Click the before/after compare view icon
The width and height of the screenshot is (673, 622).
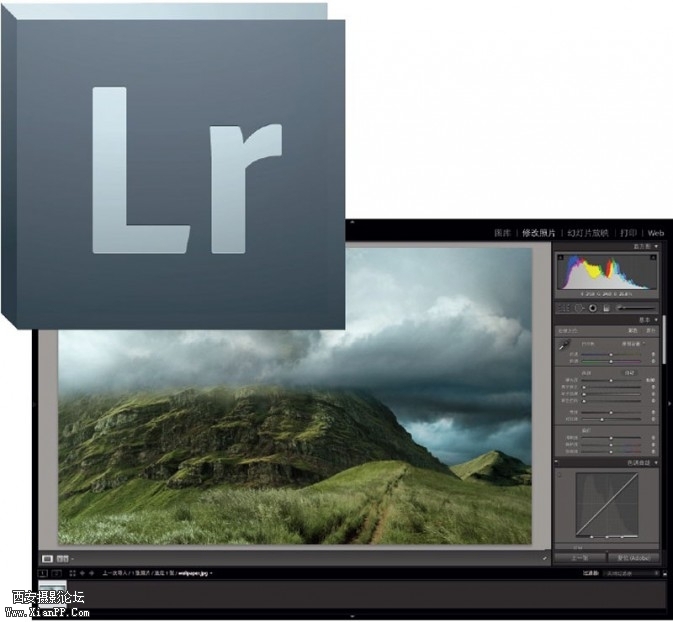[63, 558]
